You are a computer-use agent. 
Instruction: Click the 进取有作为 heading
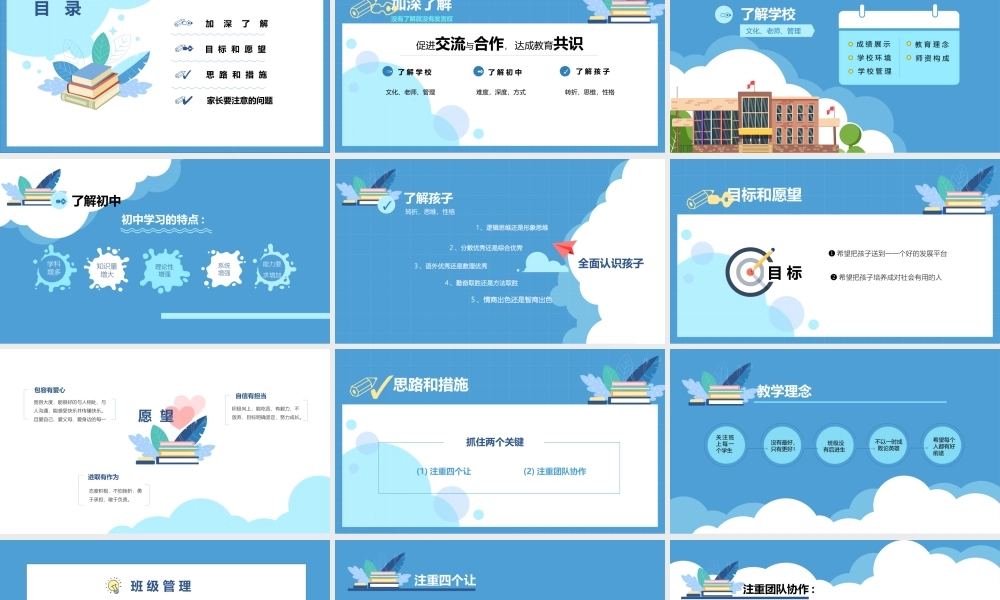[x=103, y=477]
